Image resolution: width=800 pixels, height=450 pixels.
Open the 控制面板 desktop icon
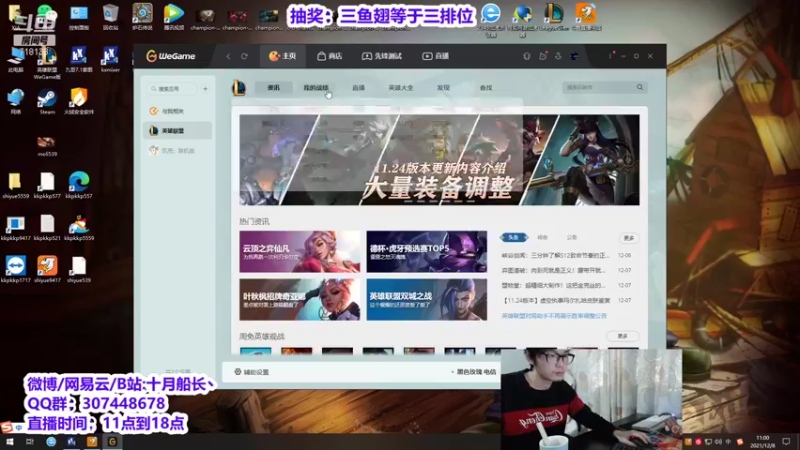(79, 17)
